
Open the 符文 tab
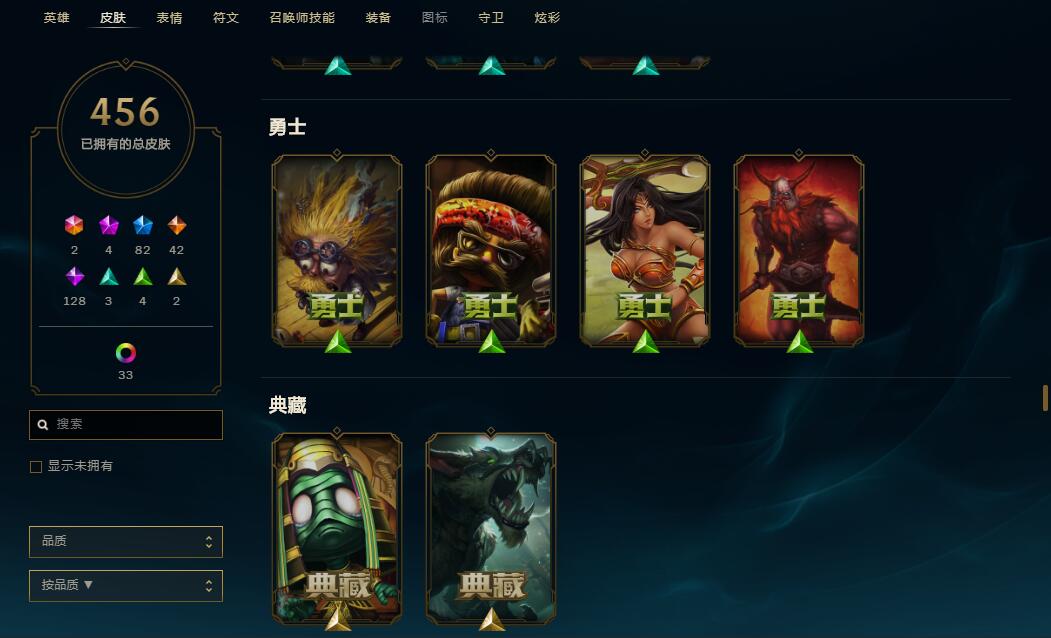pos(226,17)
